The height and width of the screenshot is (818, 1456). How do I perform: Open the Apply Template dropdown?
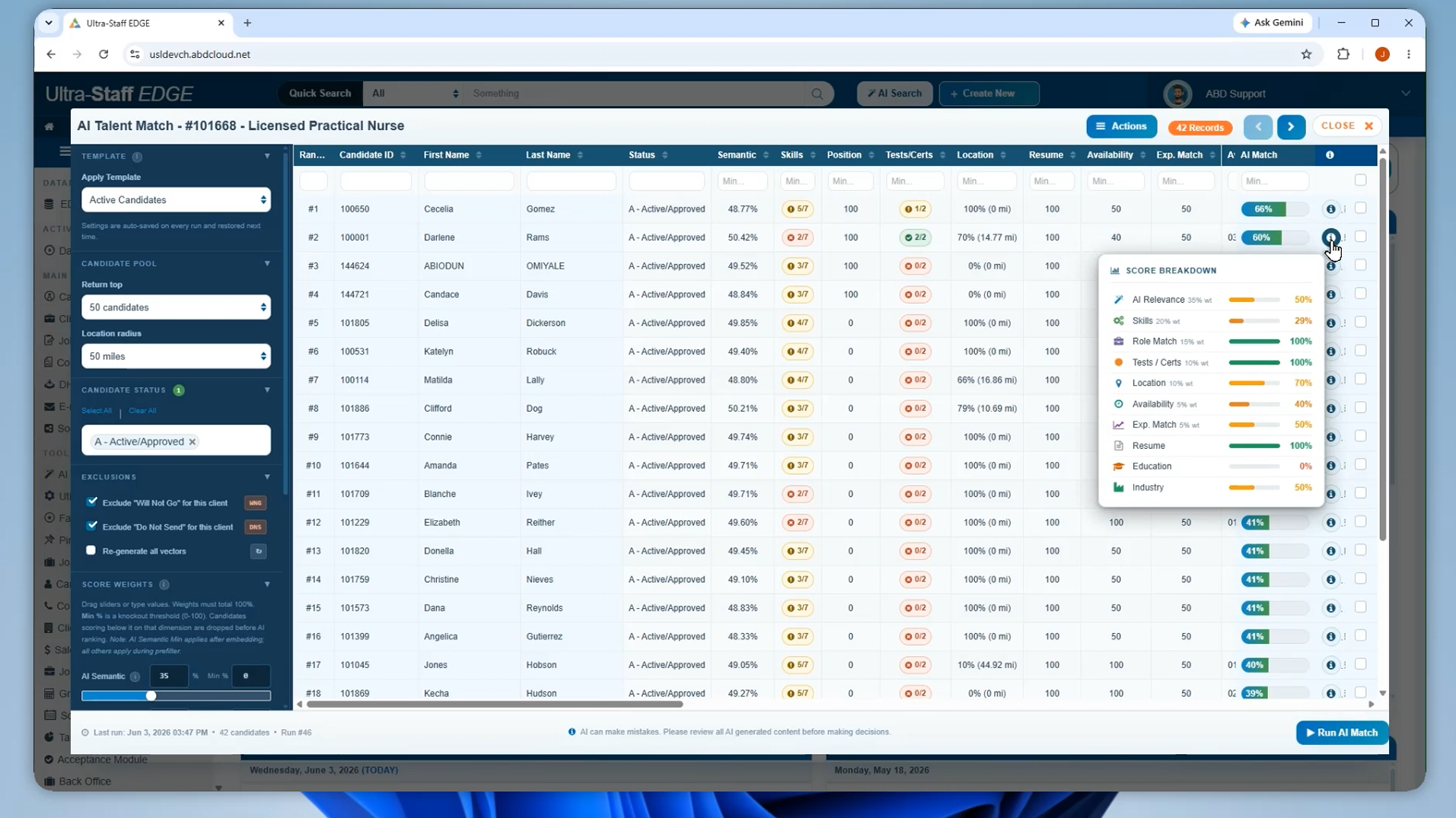pos(176,200)
